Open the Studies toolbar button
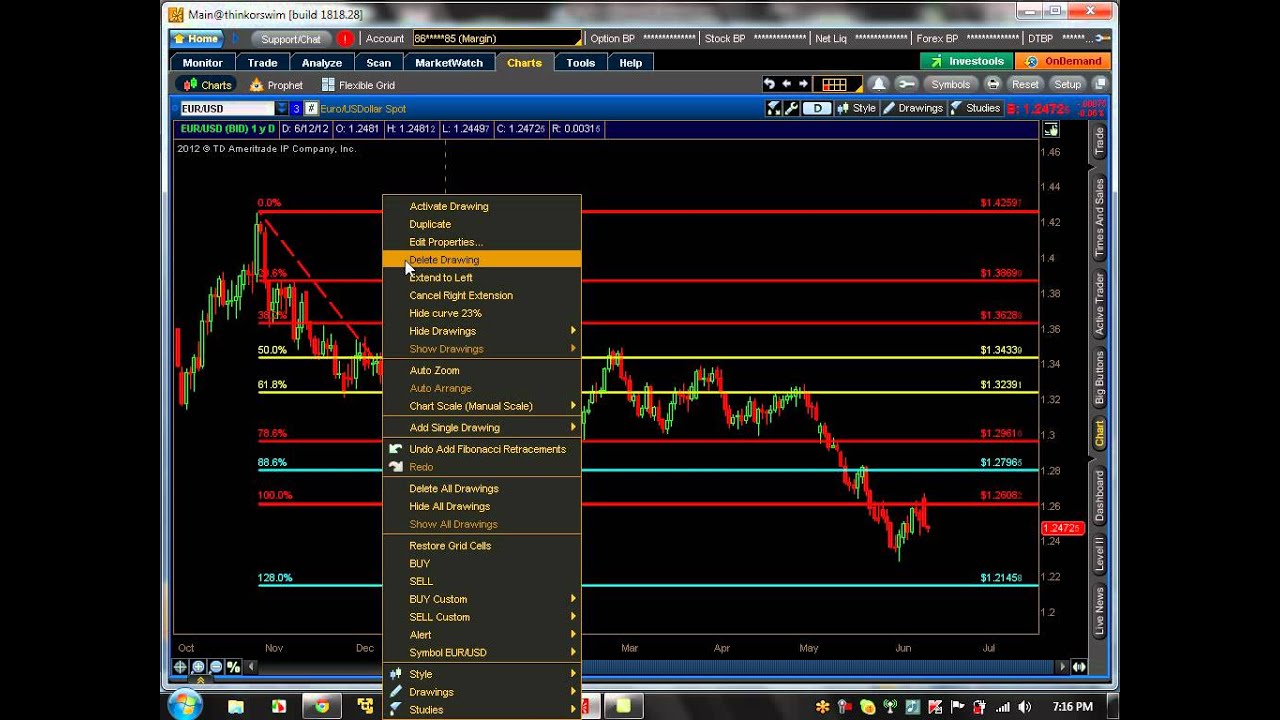The image size is (1280, 720). click(975, 108)
